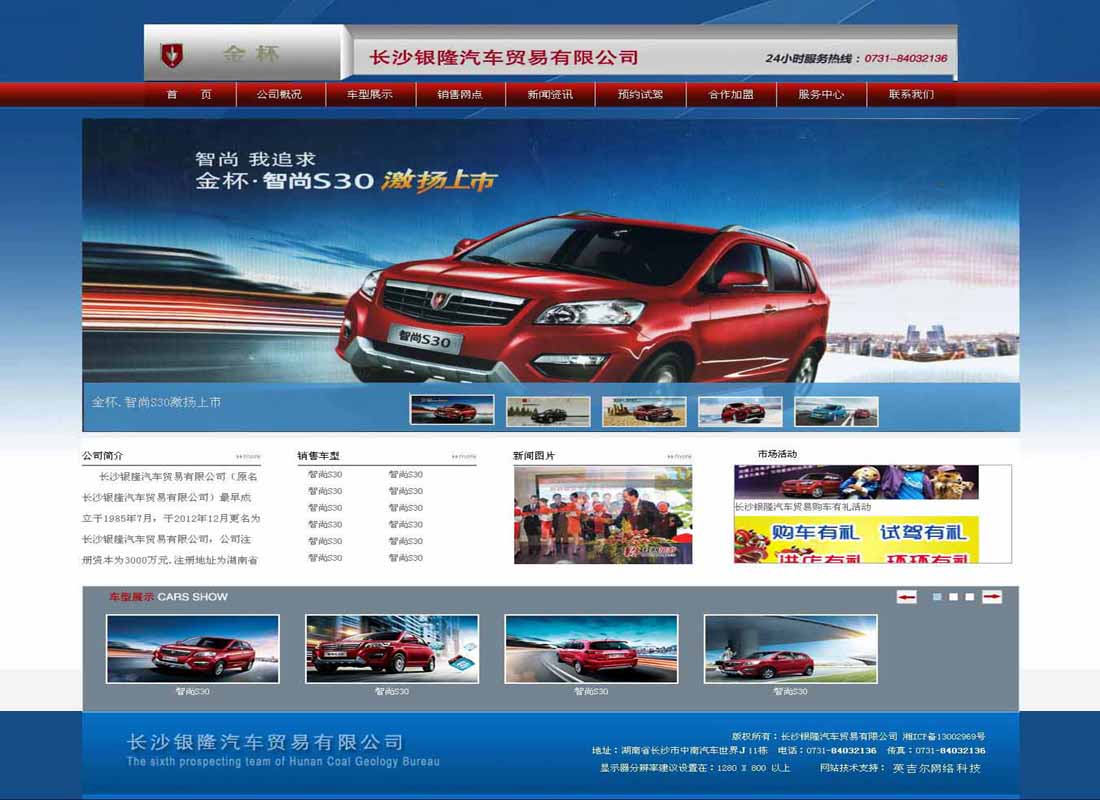Advance Cars Show with right arrow

[992, 597]
